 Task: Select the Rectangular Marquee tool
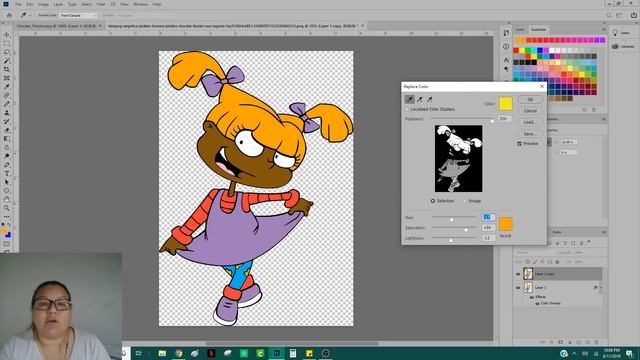click(x=7, y=44)
